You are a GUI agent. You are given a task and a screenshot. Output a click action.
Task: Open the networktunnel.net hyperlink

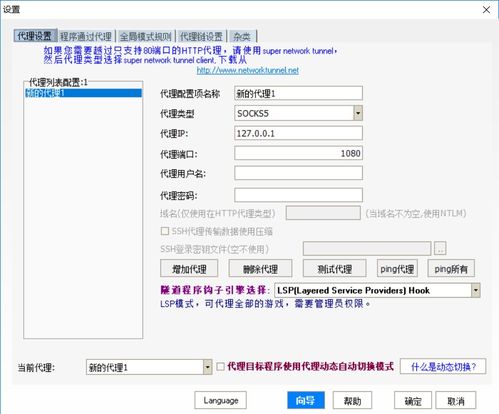(248, 70)
